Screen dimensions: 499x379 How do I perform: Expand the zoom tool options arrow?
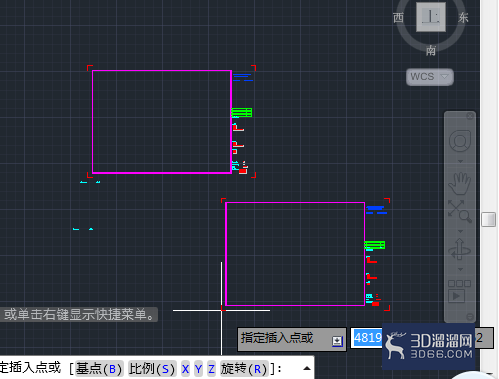[460, 231]
